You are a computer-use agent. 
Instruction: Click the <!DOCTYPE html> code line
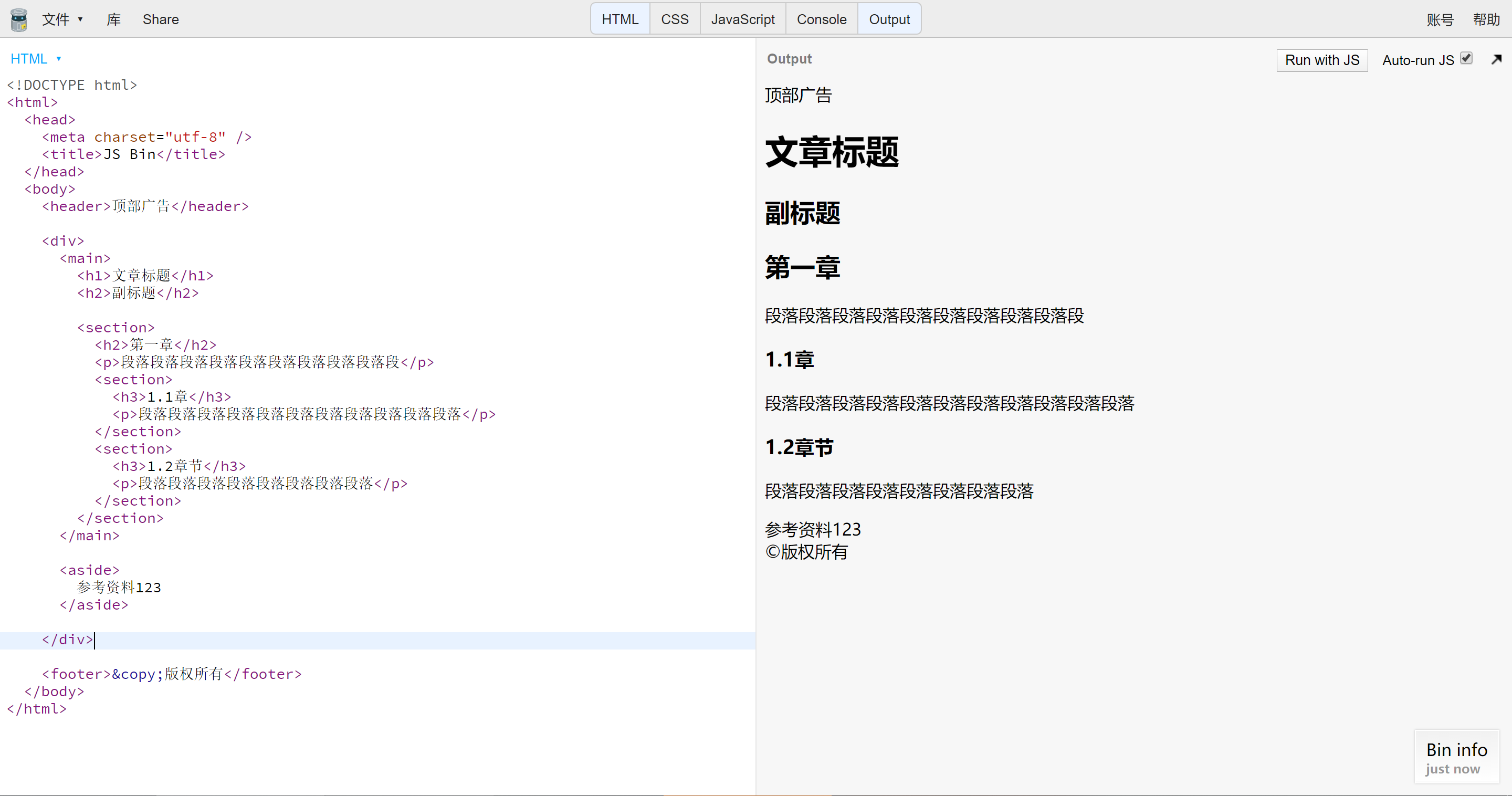pyautogui.click(x=72, y=85)
